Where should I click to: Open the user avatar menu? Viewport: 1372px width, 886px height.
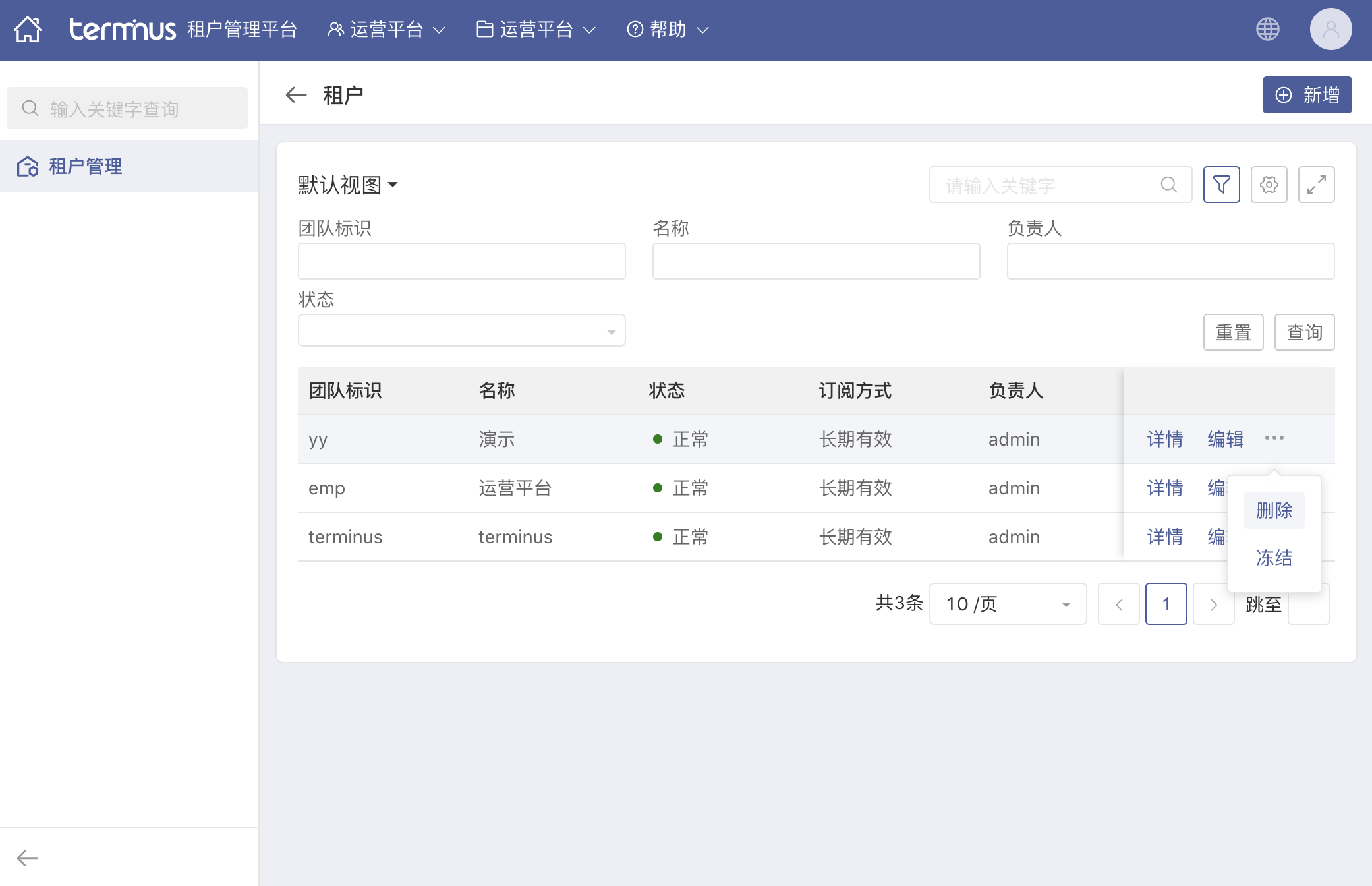[x=1330, y=29]
